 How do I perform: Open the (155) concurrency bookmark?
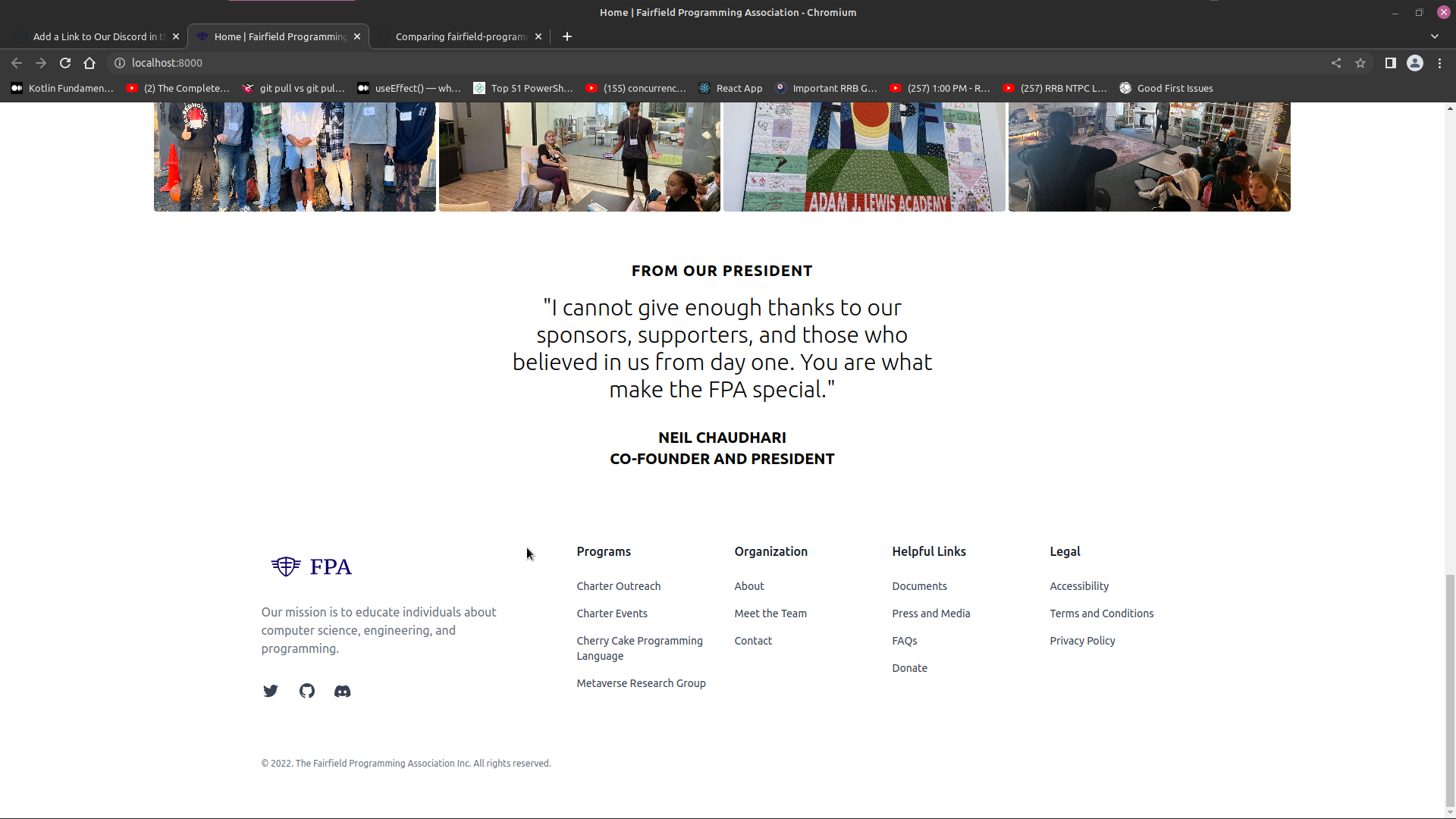[x=636, y=88]
